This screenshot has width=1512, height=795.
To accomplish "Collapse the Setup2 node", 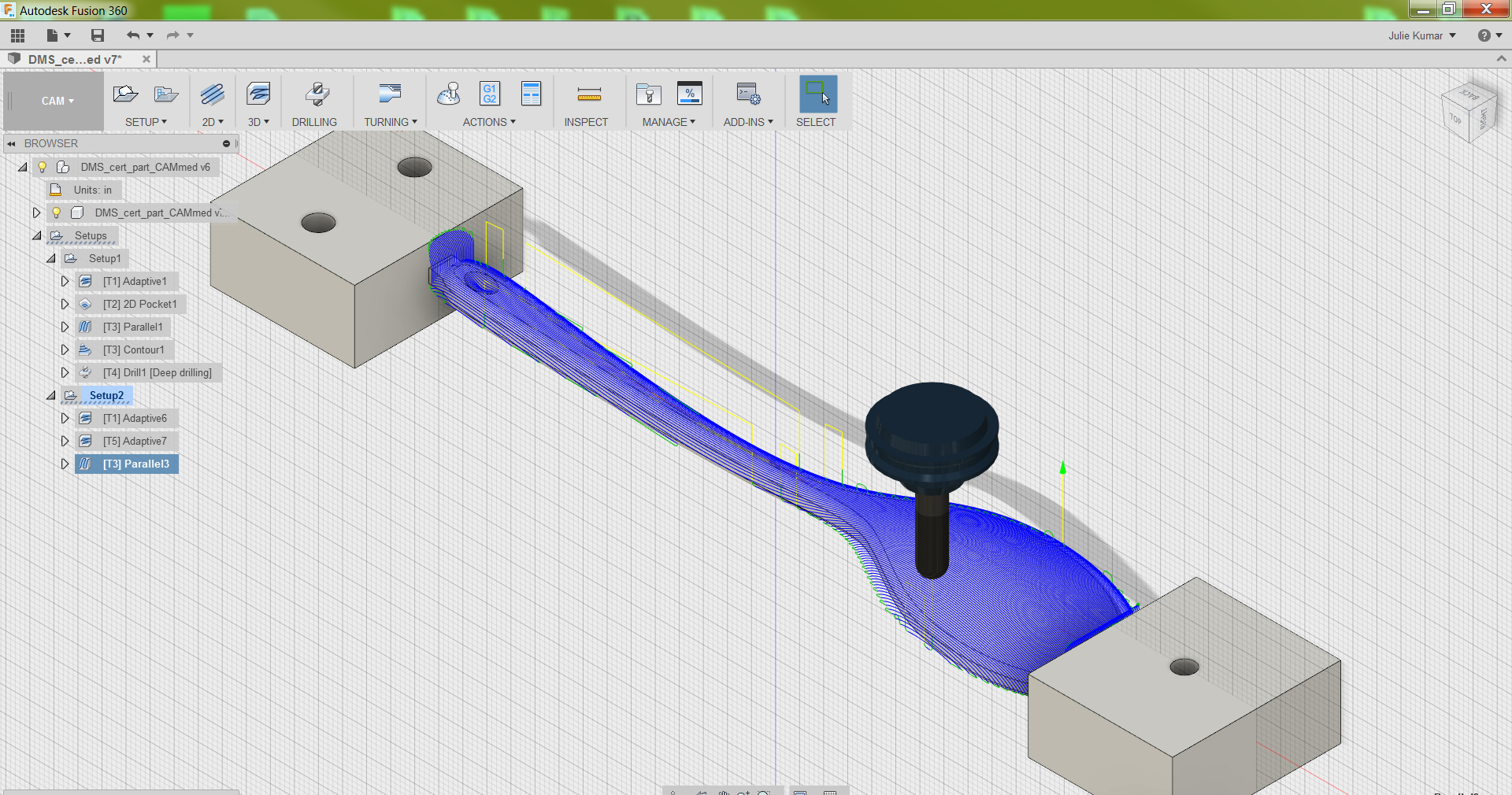I will point(50,395).
